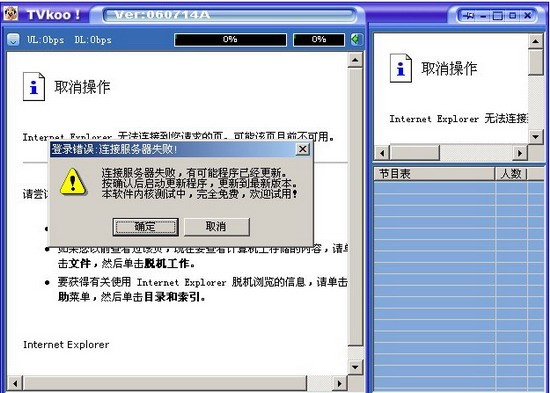The height and width of the screenshot is (393, 550).
Task: Click the large square maximize button
Action: (497, 15)
